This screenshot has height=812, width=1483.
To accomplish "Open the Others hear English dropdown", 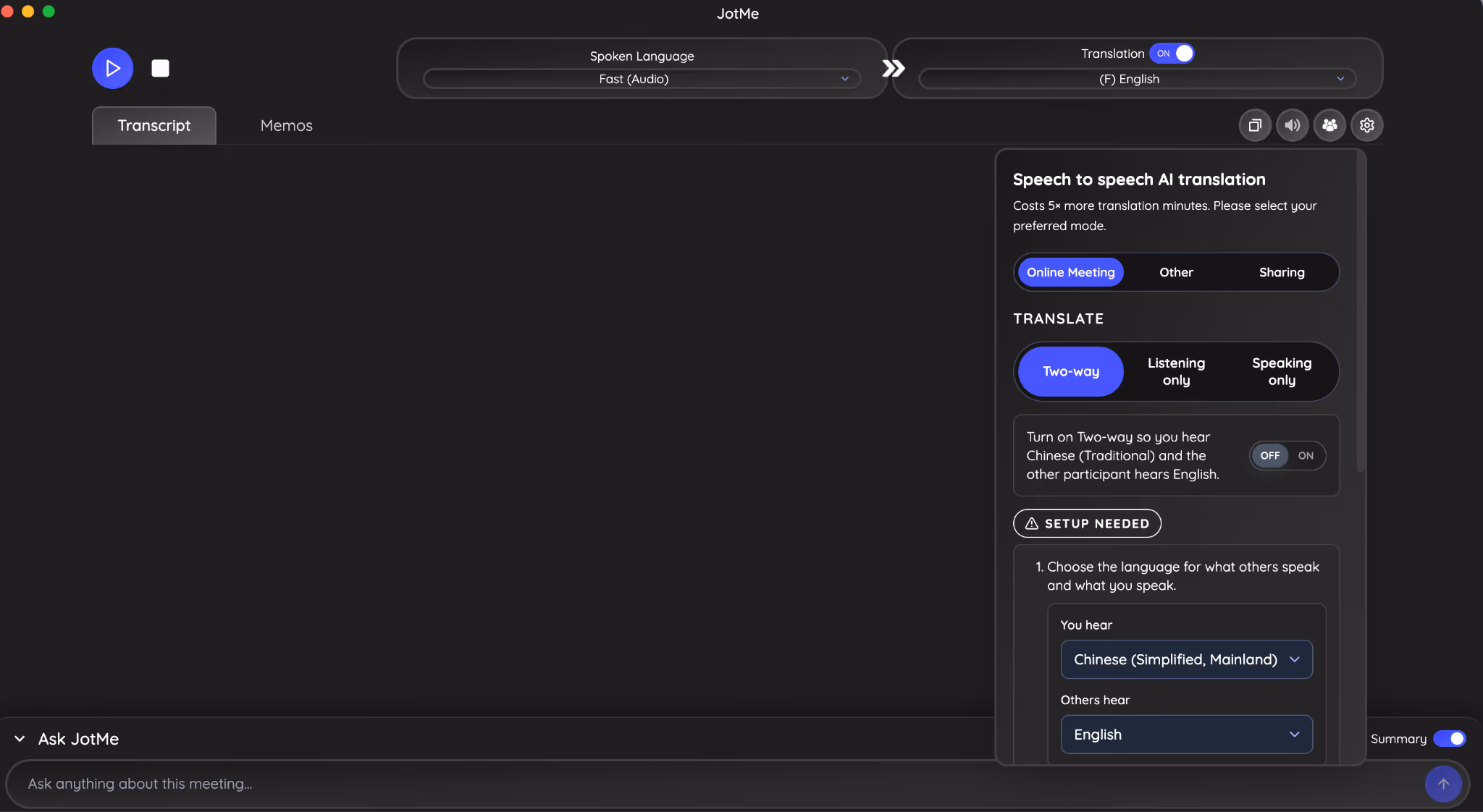I will point(1186,735).
